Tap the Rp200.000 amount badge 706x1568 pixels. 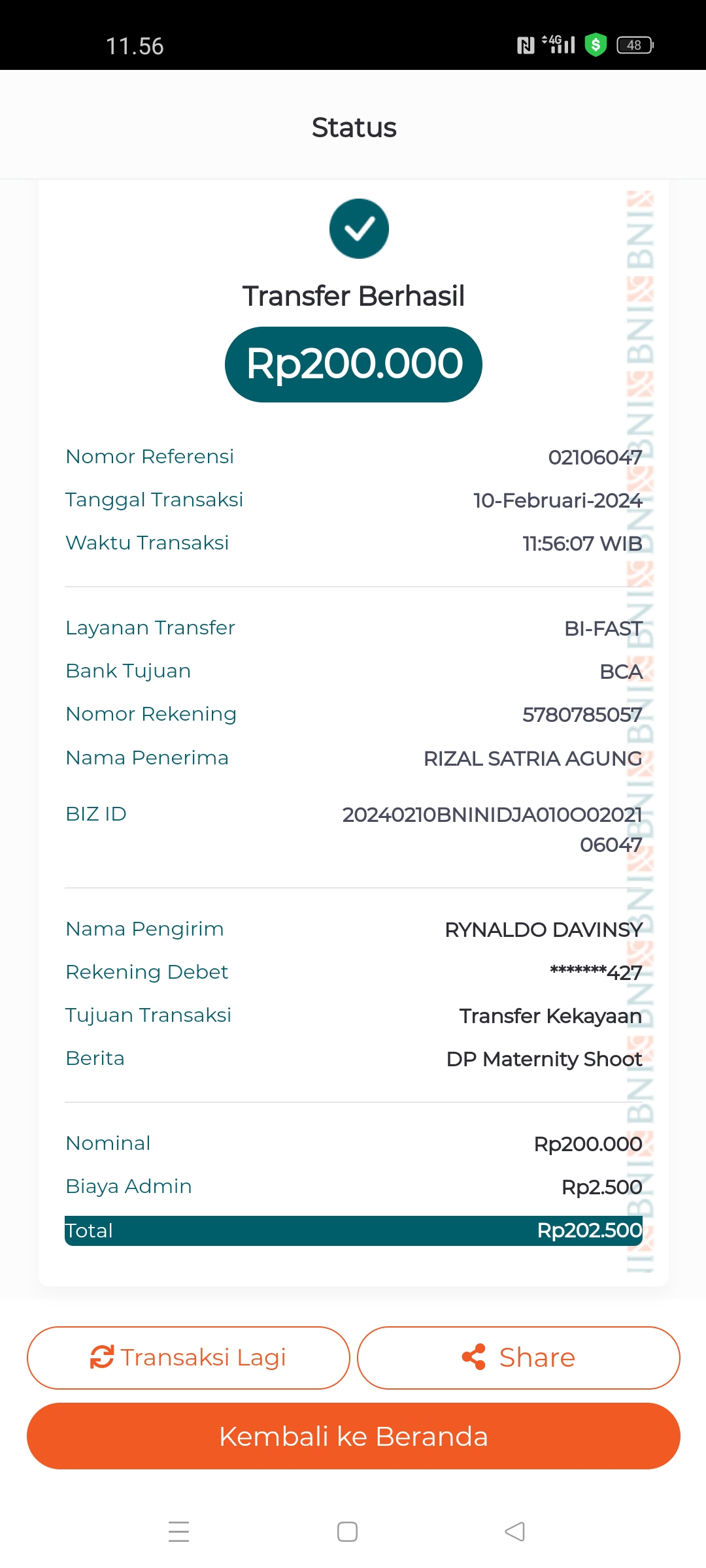[354, 364]
